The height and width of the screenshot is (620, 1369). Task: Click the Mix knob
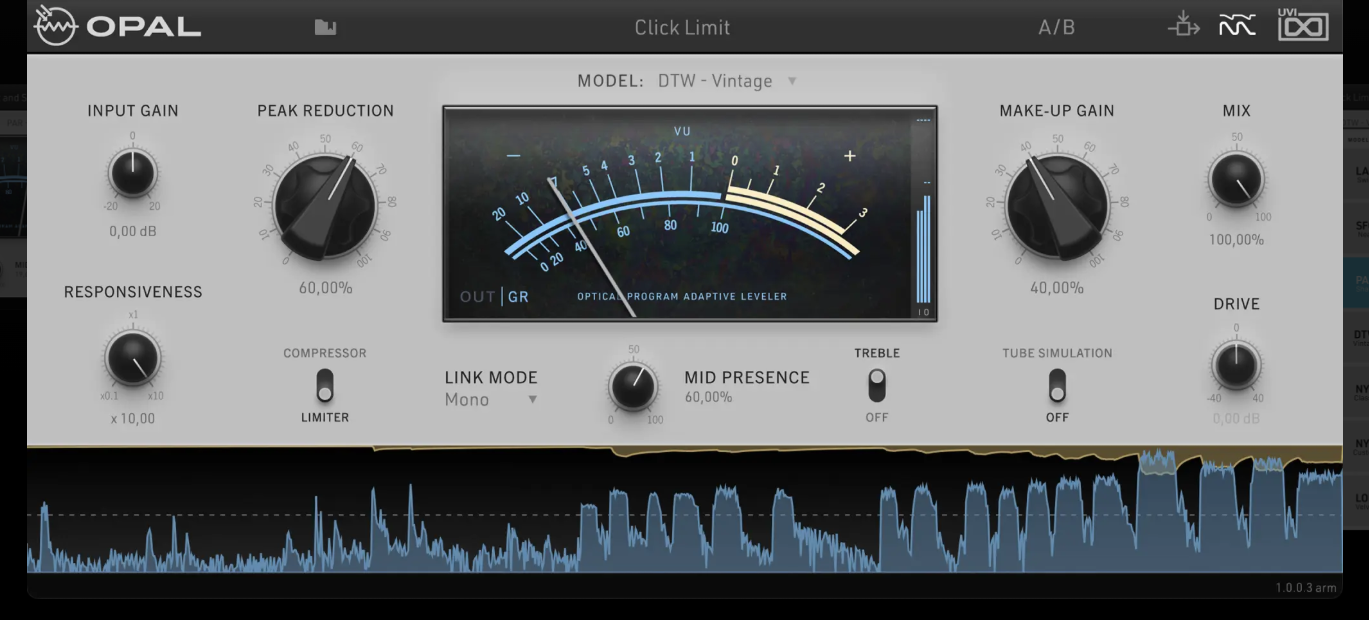pos(1236,180)
